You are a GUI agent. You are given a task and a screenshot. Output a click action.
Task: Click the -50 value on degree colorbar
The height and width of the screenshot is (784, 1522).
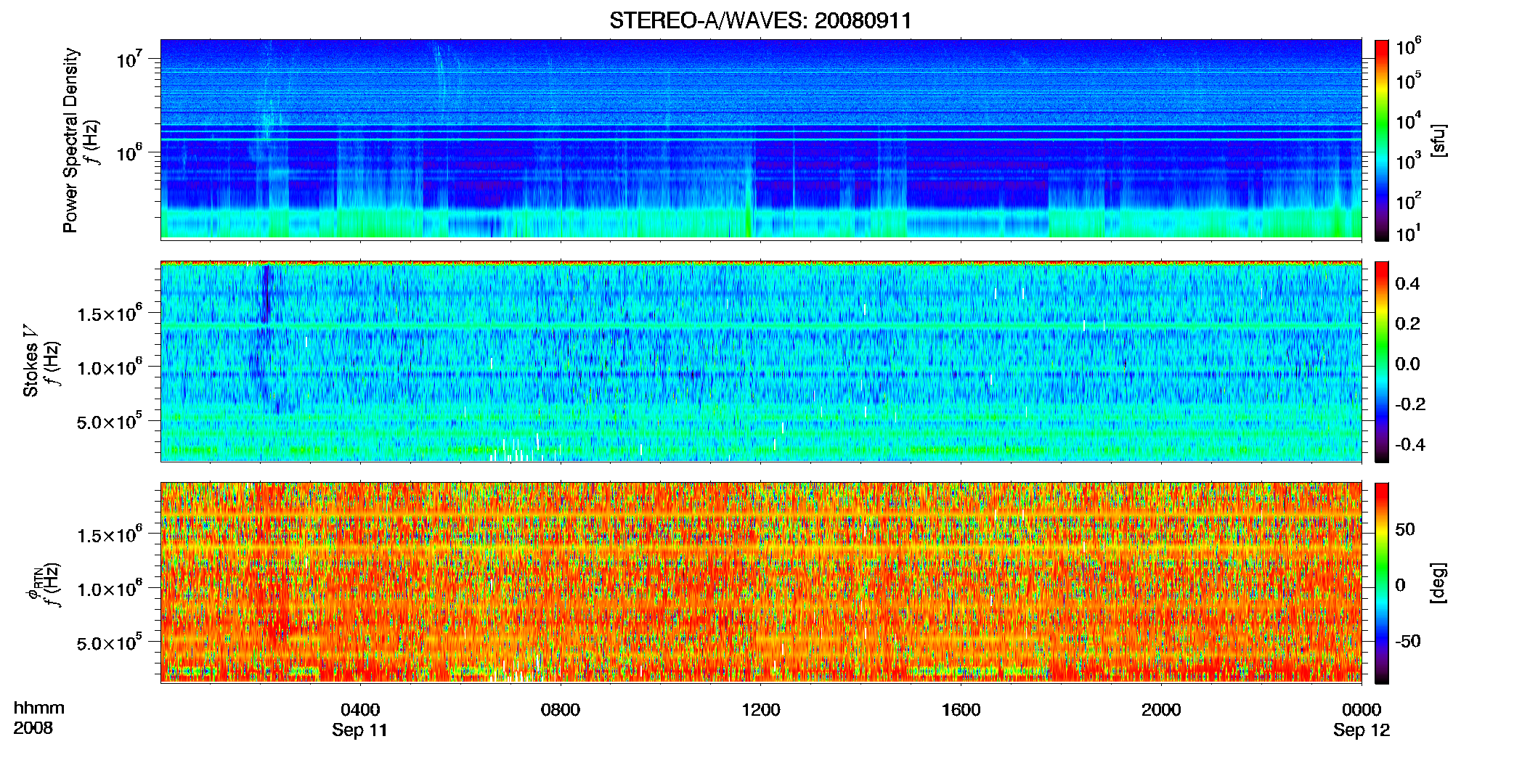pyautogui.click(x=1408, y=642)
